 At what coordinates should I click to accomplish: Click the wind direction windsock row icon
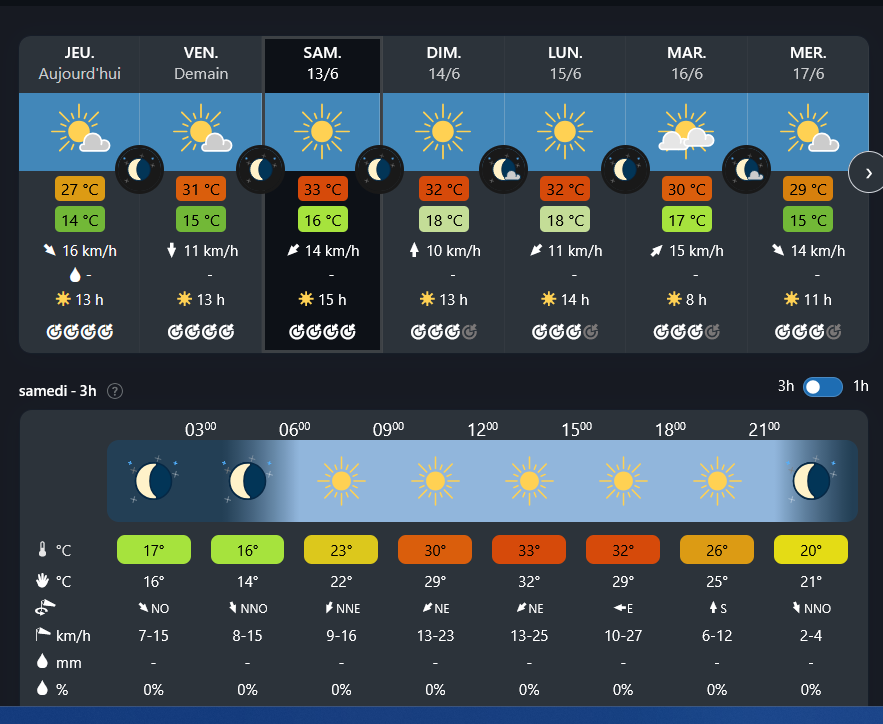45,607
